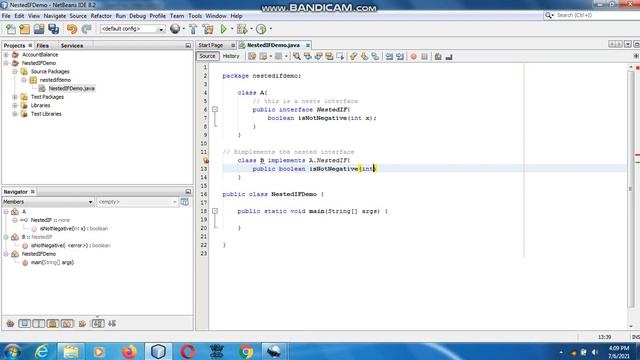Toggle Sort by Source in Navigator

click(112, 324)
